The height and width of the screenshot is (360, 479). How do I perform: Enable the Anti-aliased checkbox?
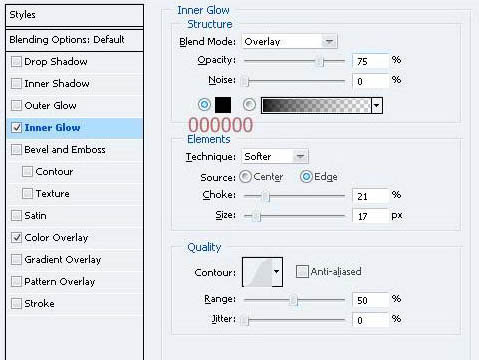pos(302,271)
